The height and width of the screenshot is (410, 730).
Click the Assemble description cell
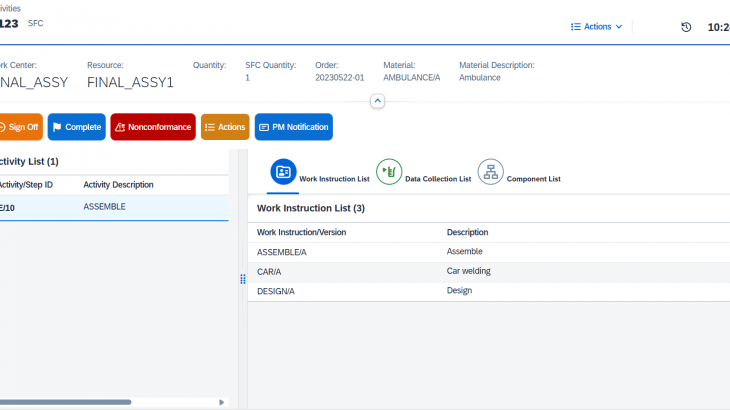point(464,251)
